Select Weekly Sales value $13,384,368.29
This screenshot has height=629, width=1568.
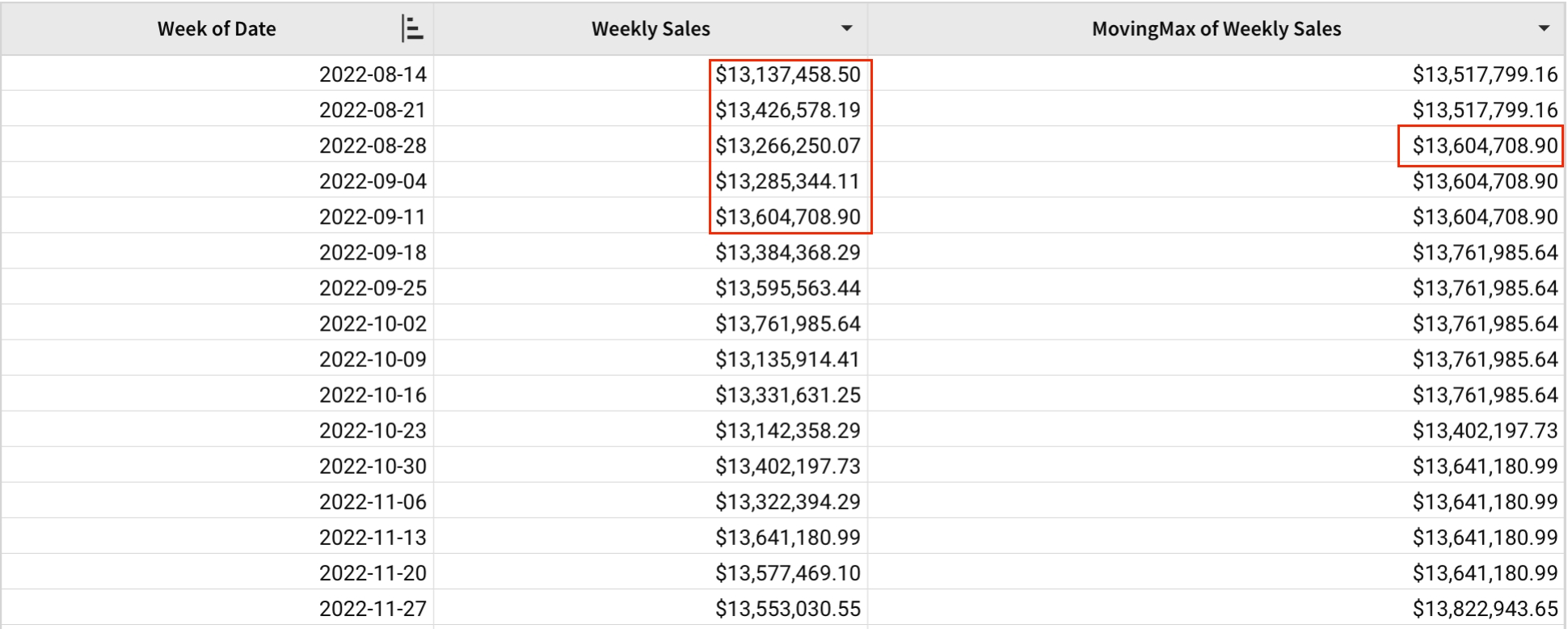pos(787,252)
